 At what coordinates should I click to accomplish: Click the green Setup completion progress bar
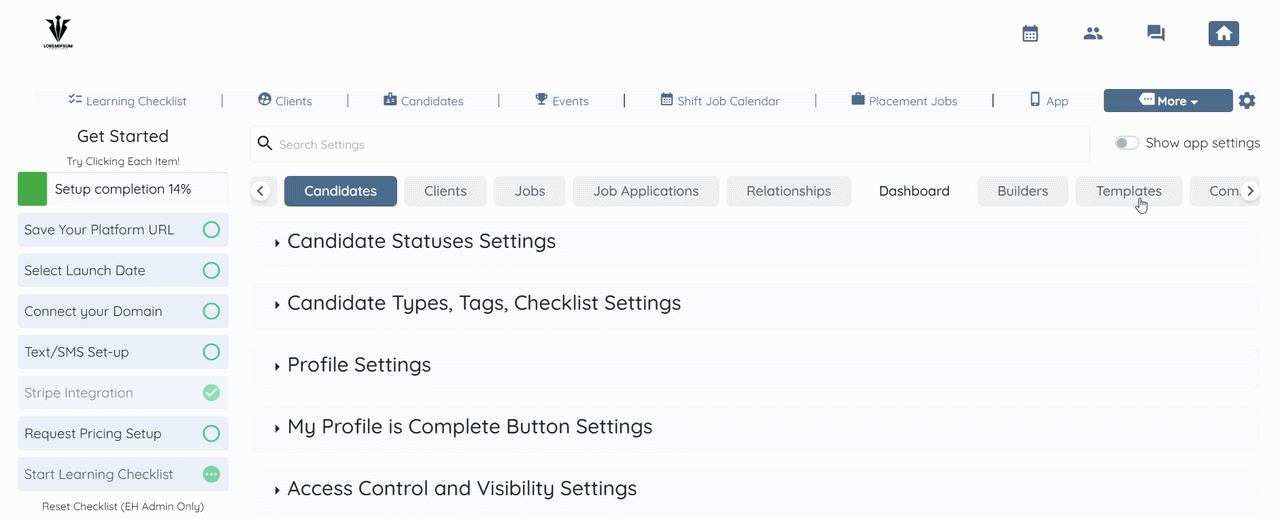[x=32, y=189]
